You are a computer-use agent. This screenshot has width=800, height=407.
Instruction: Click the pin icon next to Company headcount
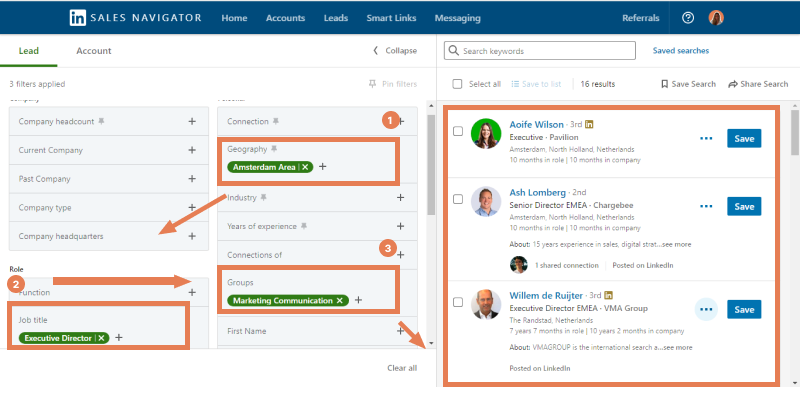click(101, 121)
